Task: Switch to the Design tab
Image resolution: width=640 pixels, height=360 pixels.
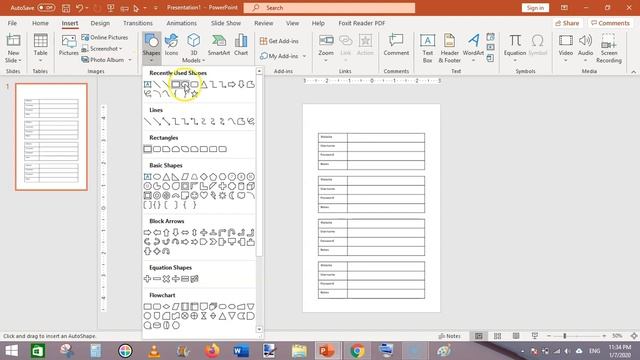Action: click(100, 23)
